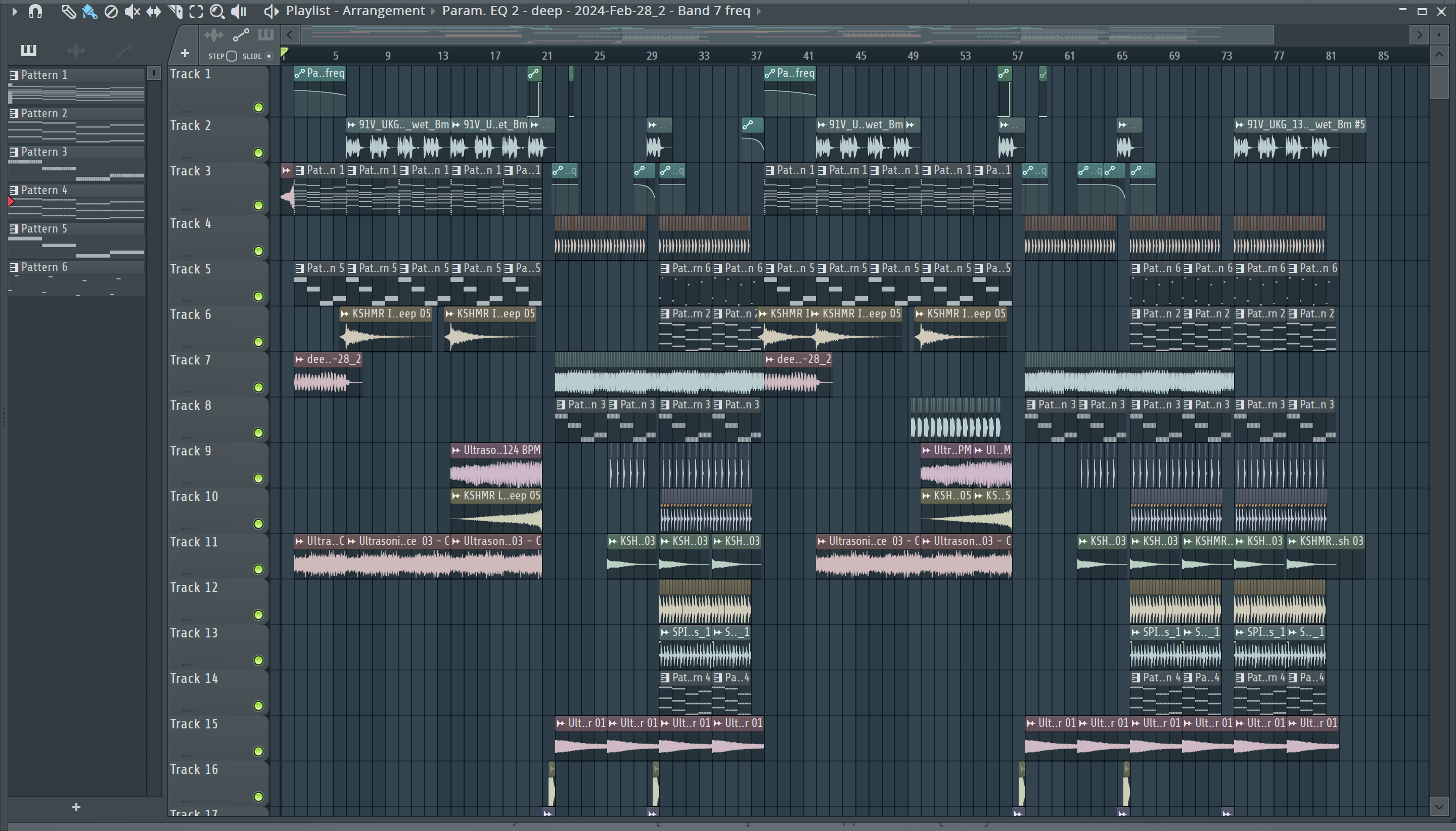Show automation clips in picker panel
Viewport: 1456px width, 831px height.
click(x=124, y=50)
